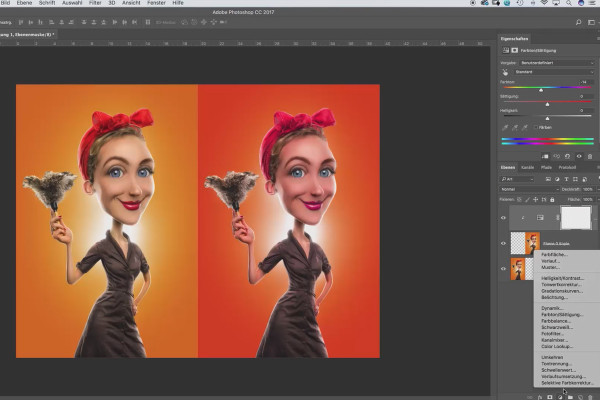Hide the hue/saturation adjustment layer

pyautogui.click(x=503, y=217)
